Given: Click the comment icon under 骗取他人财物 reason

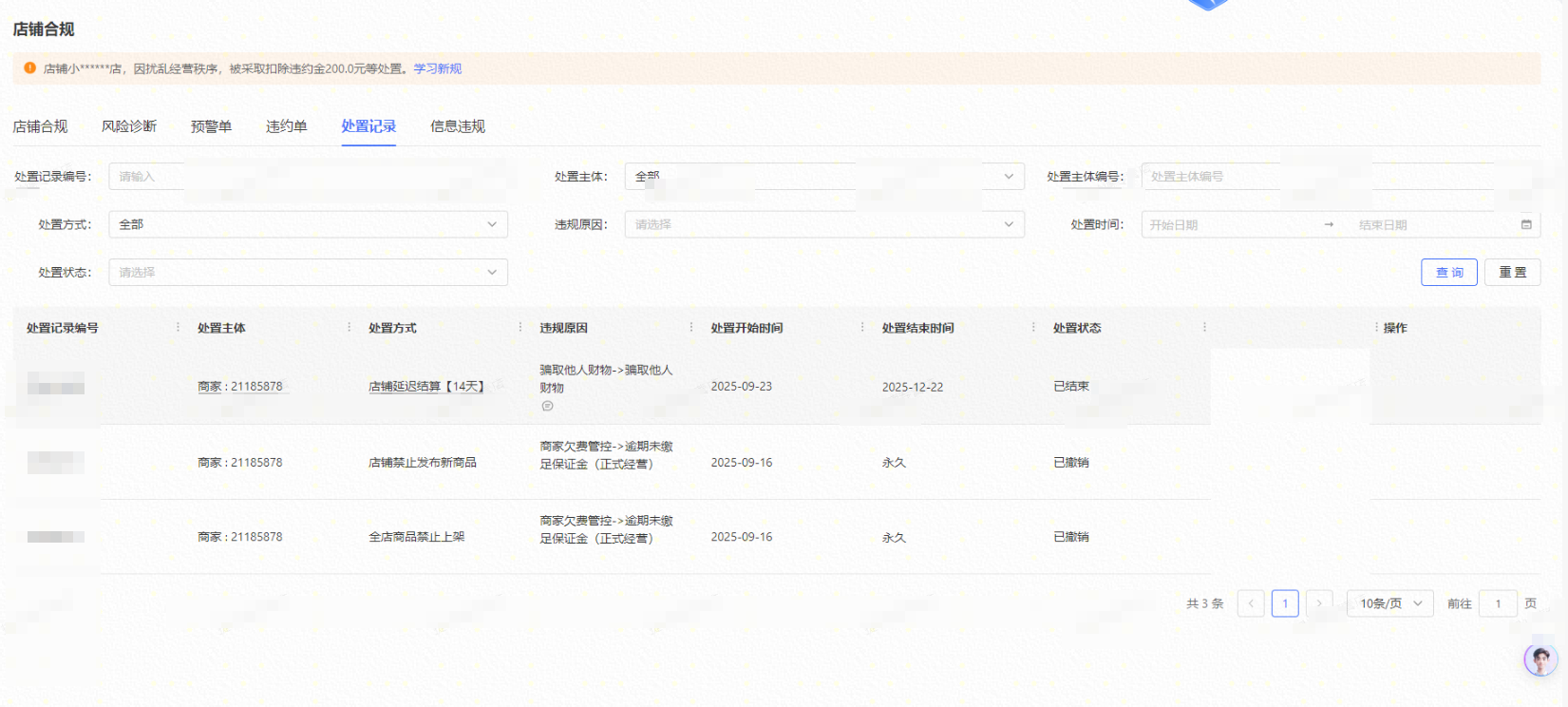Looking at the screenshot, I should coord(547,406).
